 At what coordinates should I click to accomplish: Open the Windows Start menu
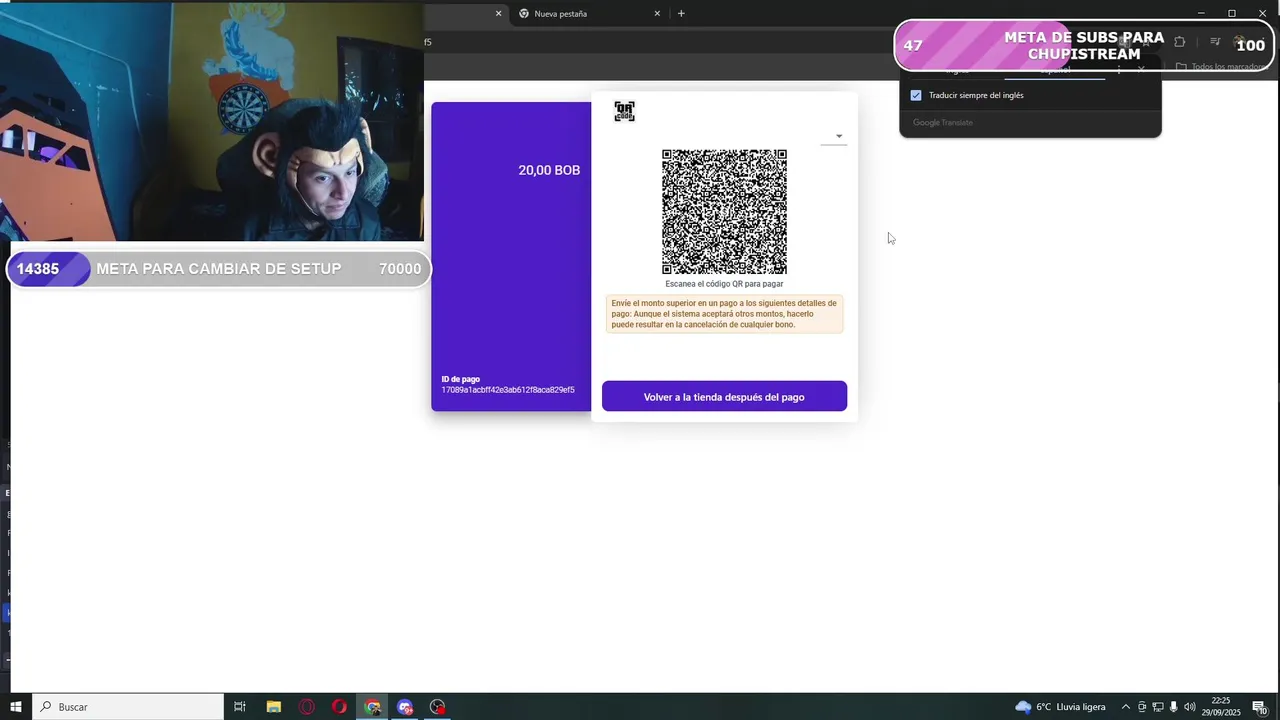click(x=16, y=707)
